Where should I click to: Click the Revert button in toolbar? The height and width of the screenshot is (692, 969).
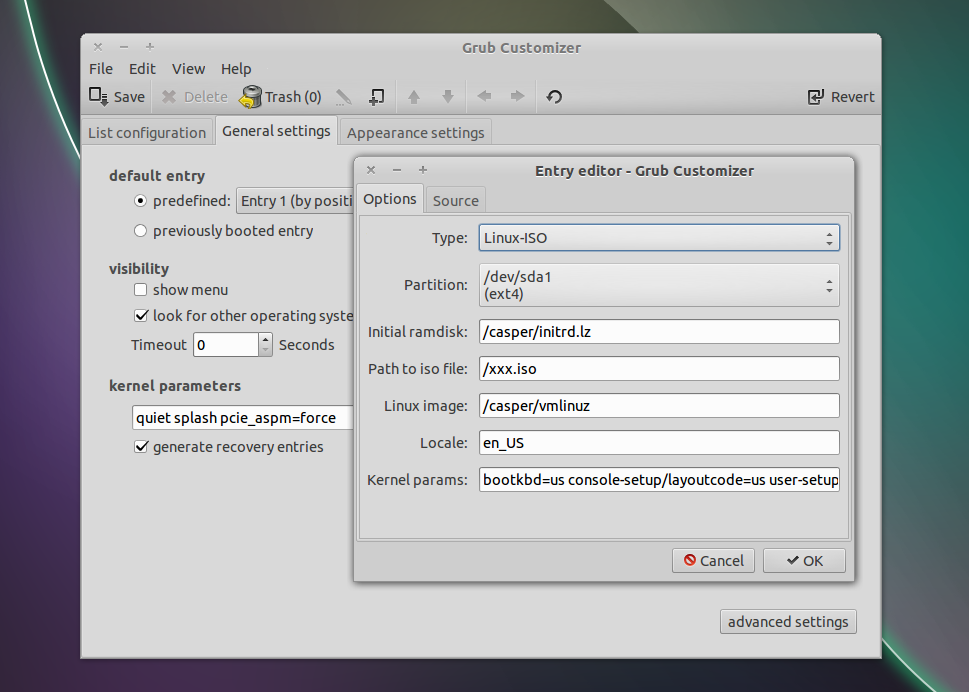tap(841, 97)
